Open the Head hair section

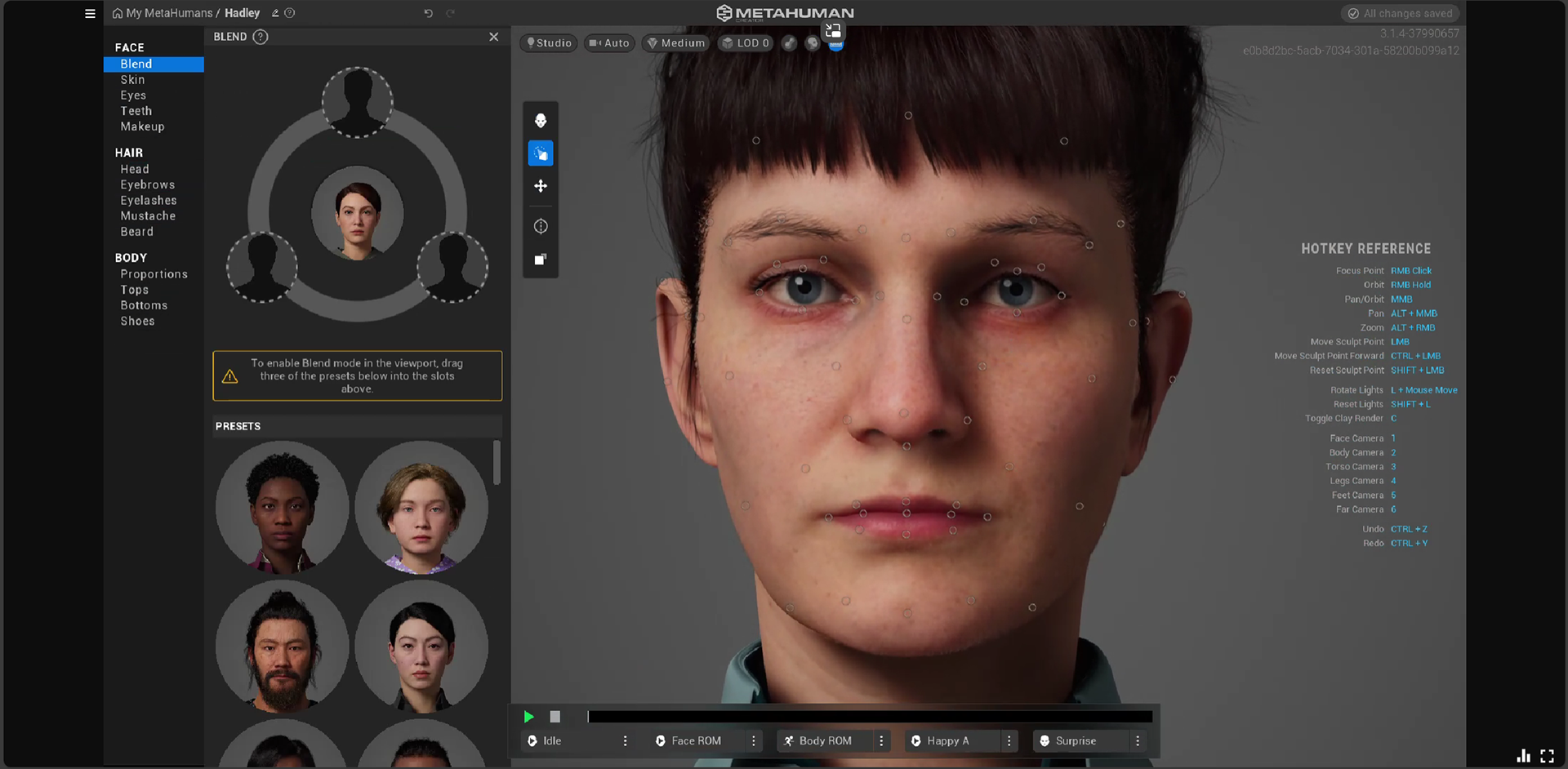pos(135,170)
